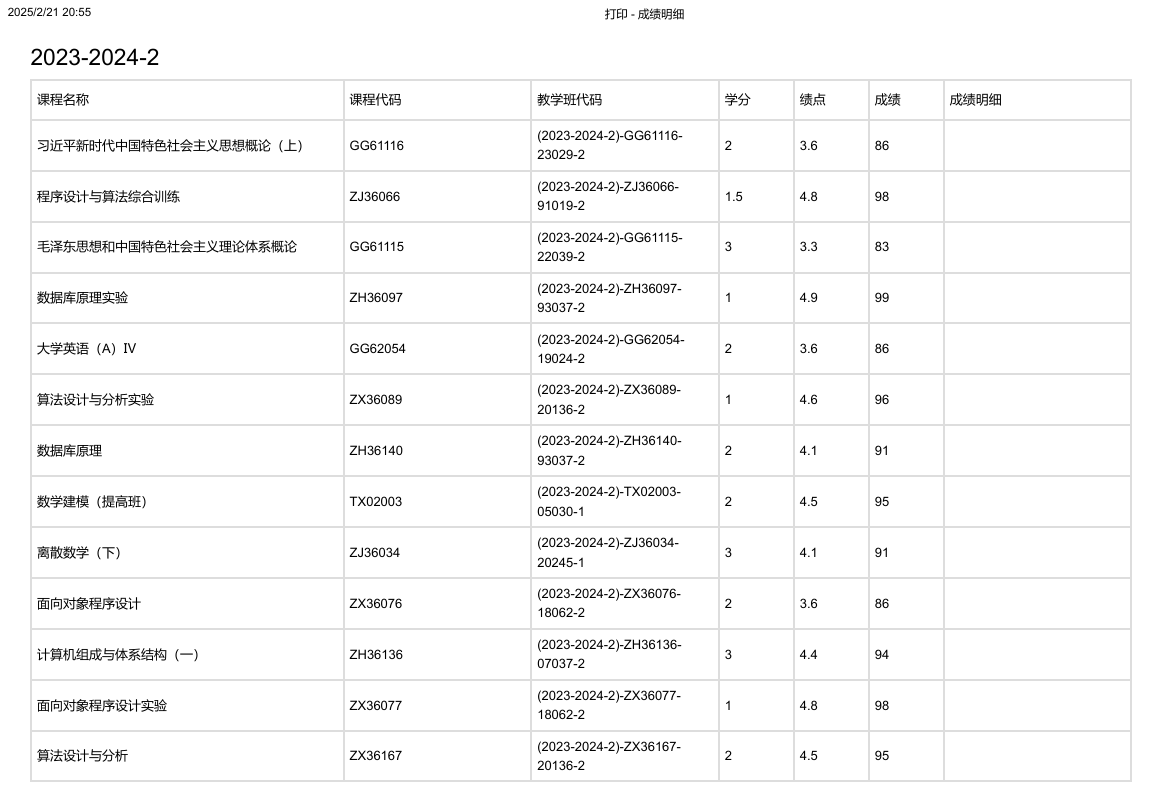The image size is (1155, 795).
Task: Click the 课程名称 column header
Action: (63, 99)
